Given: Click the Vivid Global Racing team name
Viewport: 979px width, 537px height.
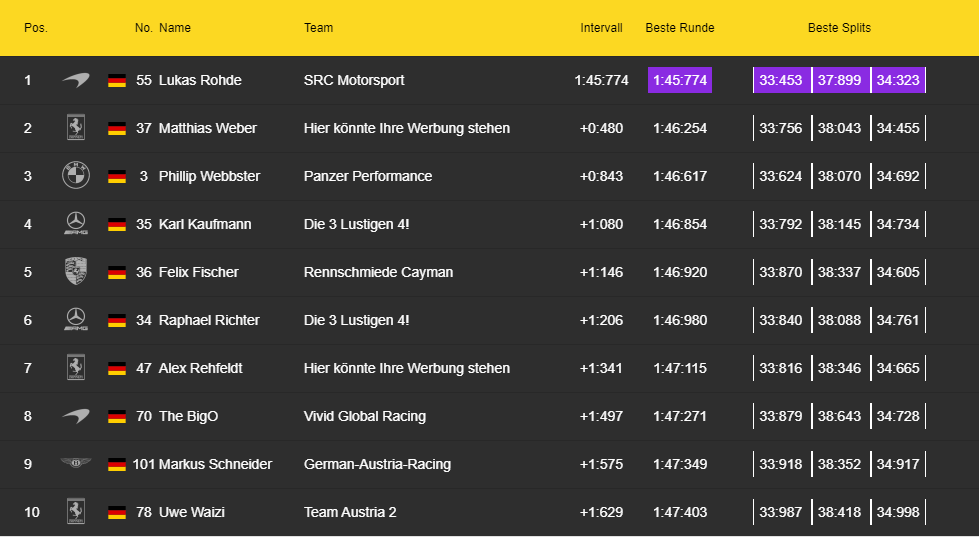Looking at the screenshot, I should [365, 416].
